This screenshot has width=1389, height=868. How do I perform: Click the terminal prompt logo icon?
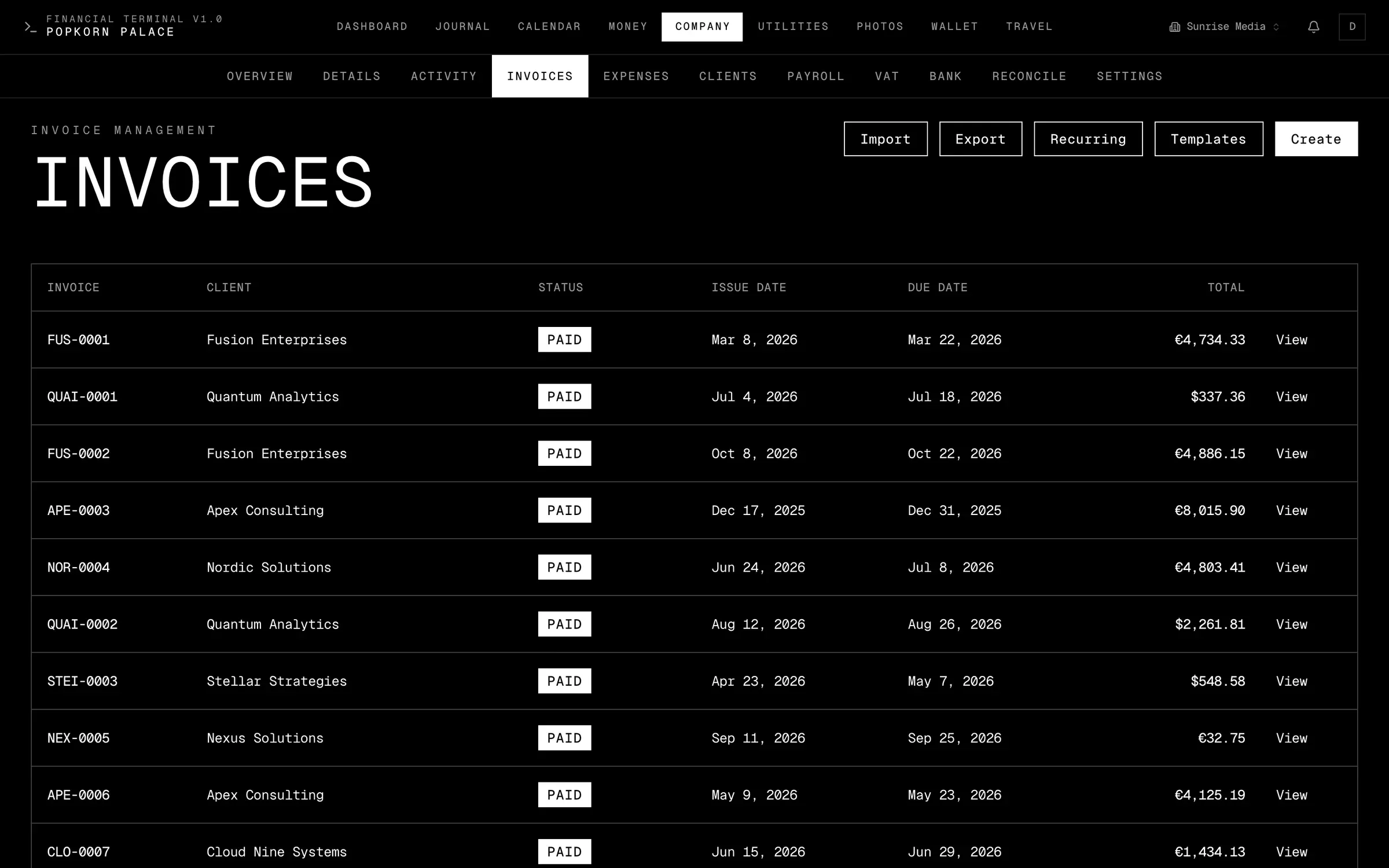click(x=31, y=27)
